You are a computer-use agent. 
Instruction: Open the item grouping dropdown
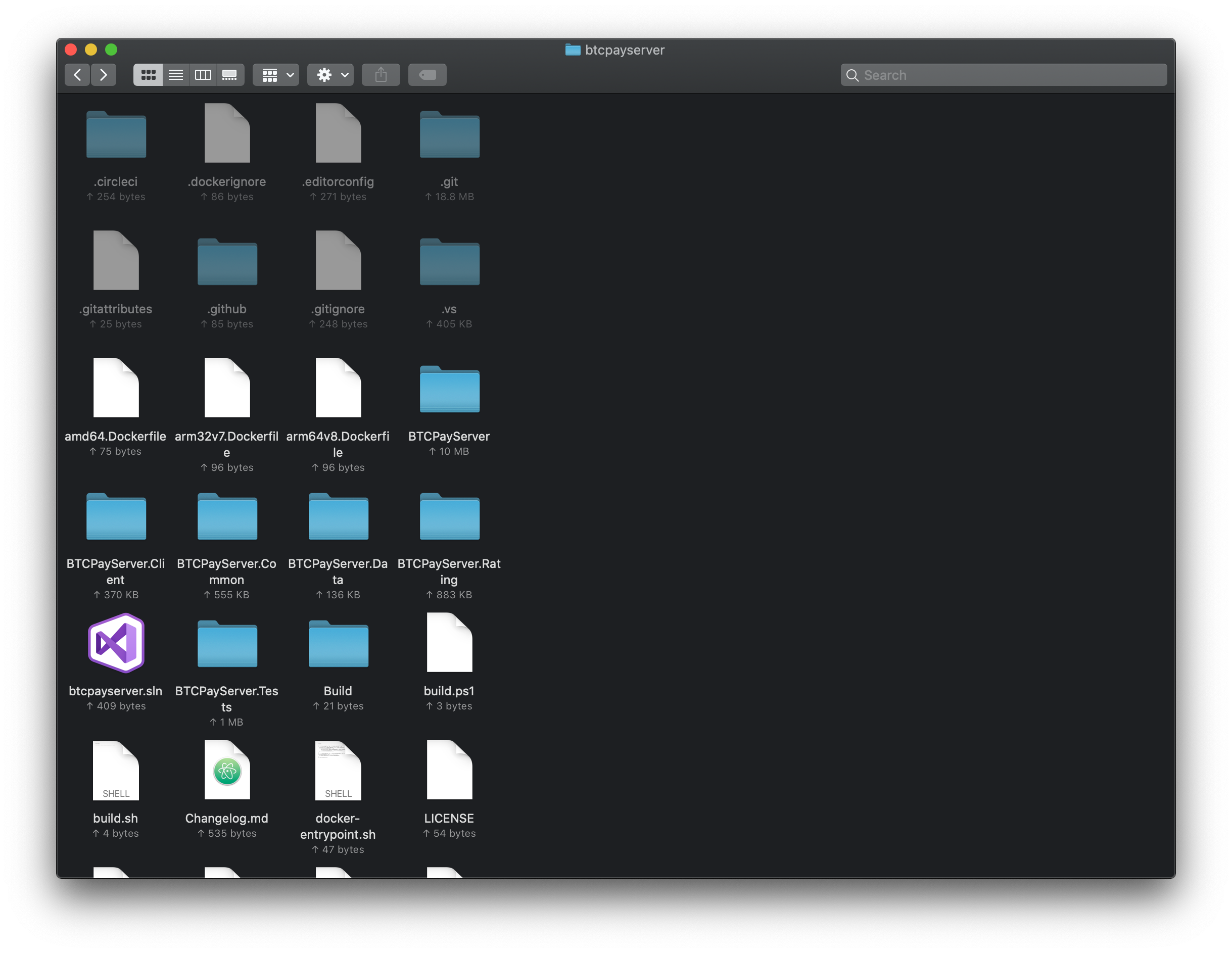275,74
